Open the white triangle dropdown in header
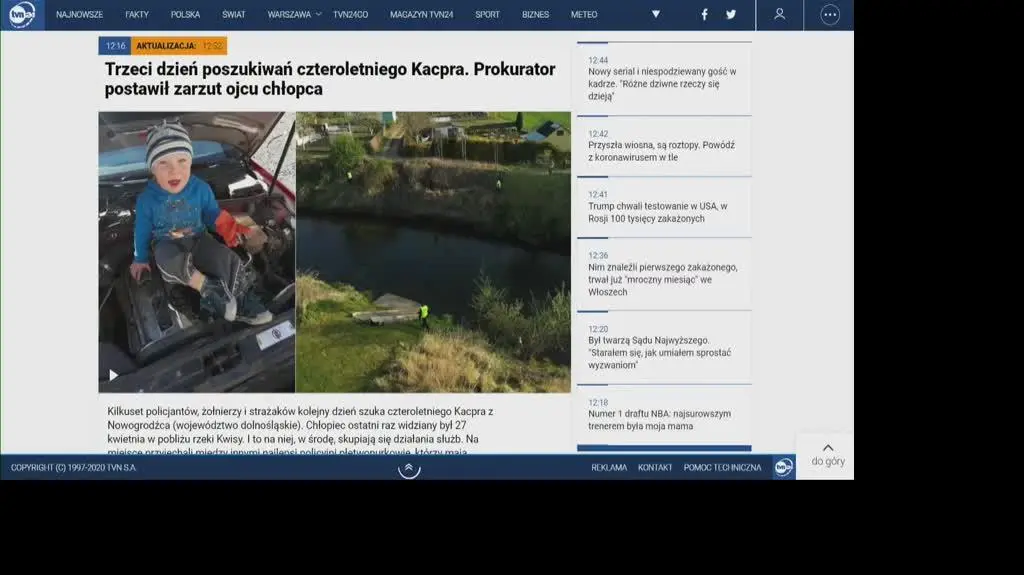This screenshot has height=575, width=1024. point(655,15)
